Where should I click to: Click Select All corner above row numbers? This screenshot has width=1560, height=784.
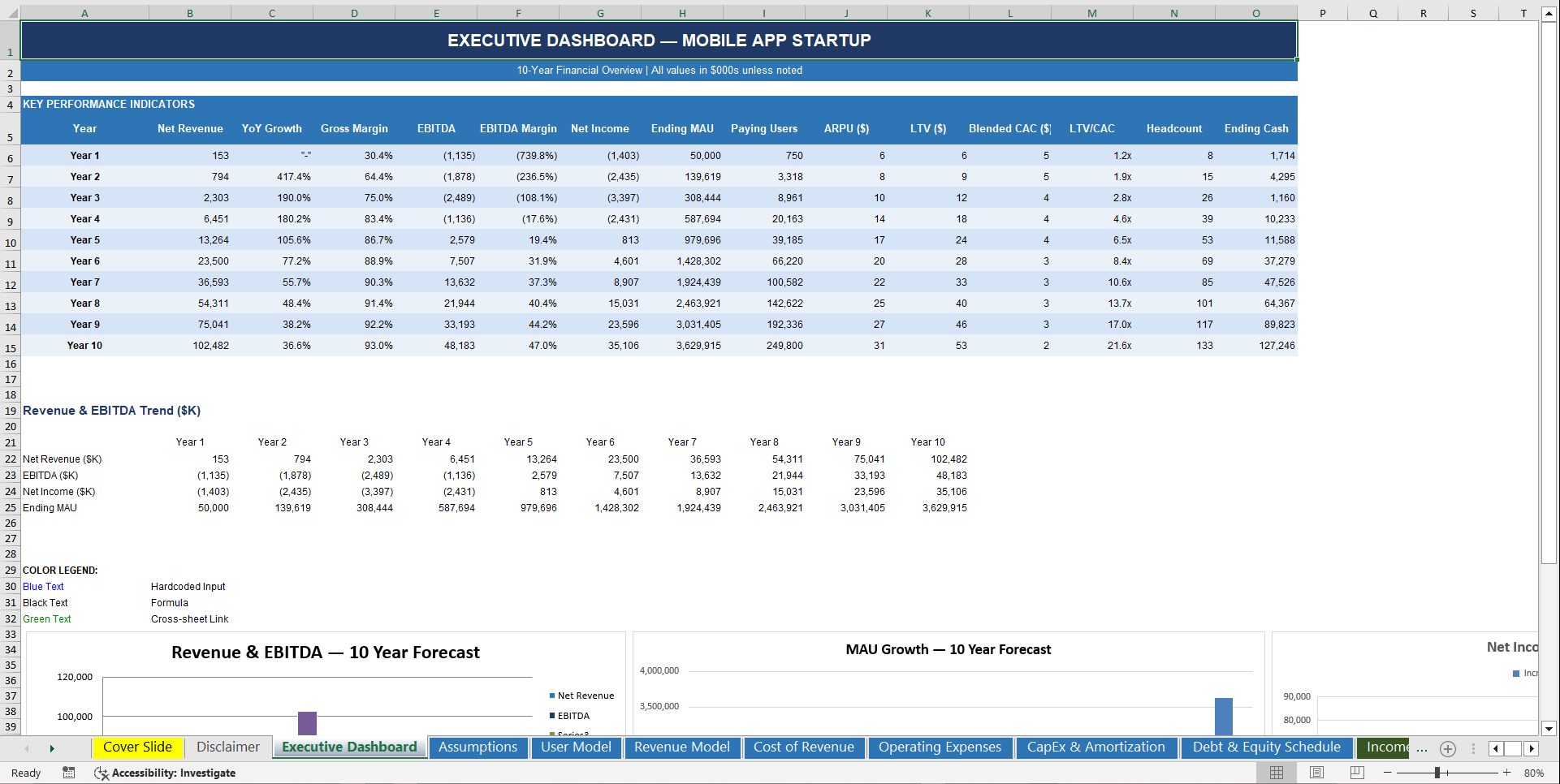point(11,12)
